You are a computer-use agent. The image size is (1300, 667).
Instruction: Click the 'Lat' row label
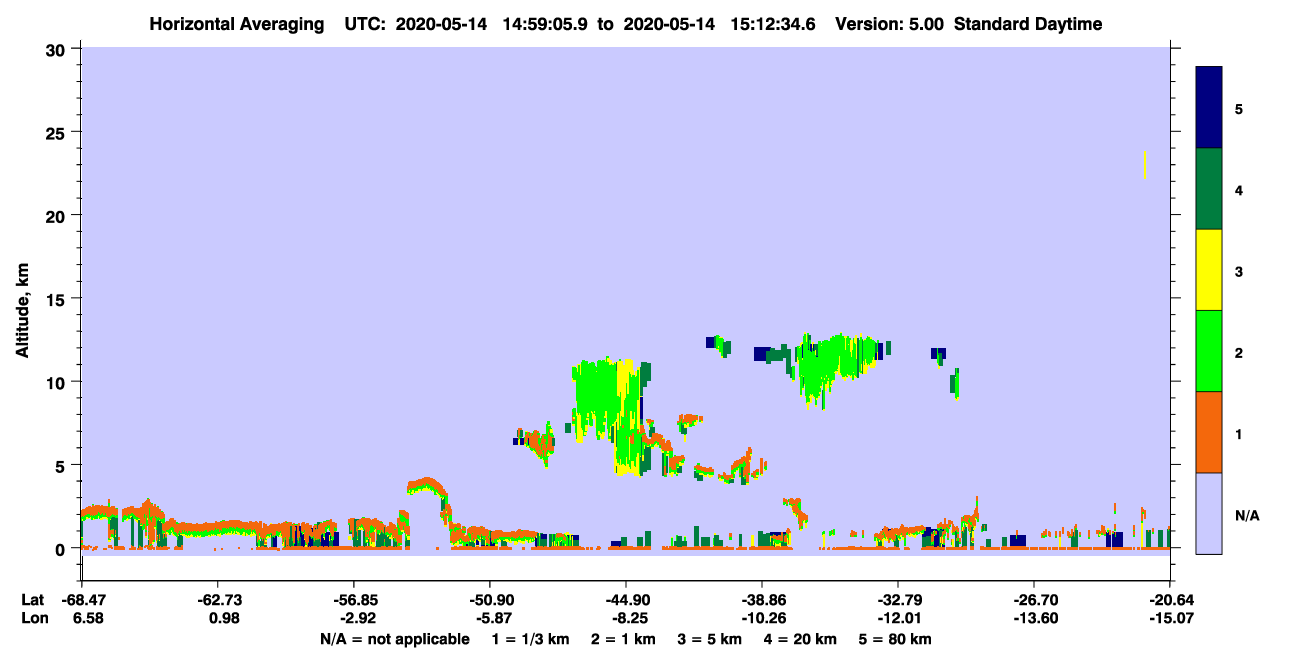pos(33,600)
